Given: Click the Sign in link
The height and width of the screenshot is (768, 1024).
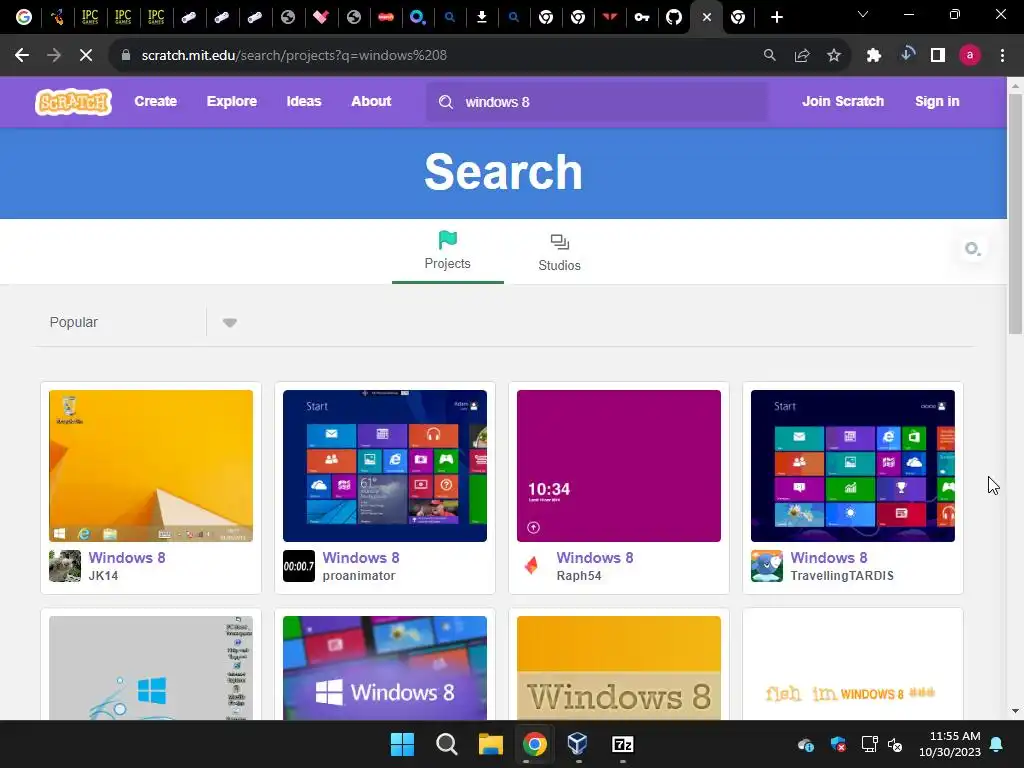Looking at the screenshot, I should click(937, 101).
